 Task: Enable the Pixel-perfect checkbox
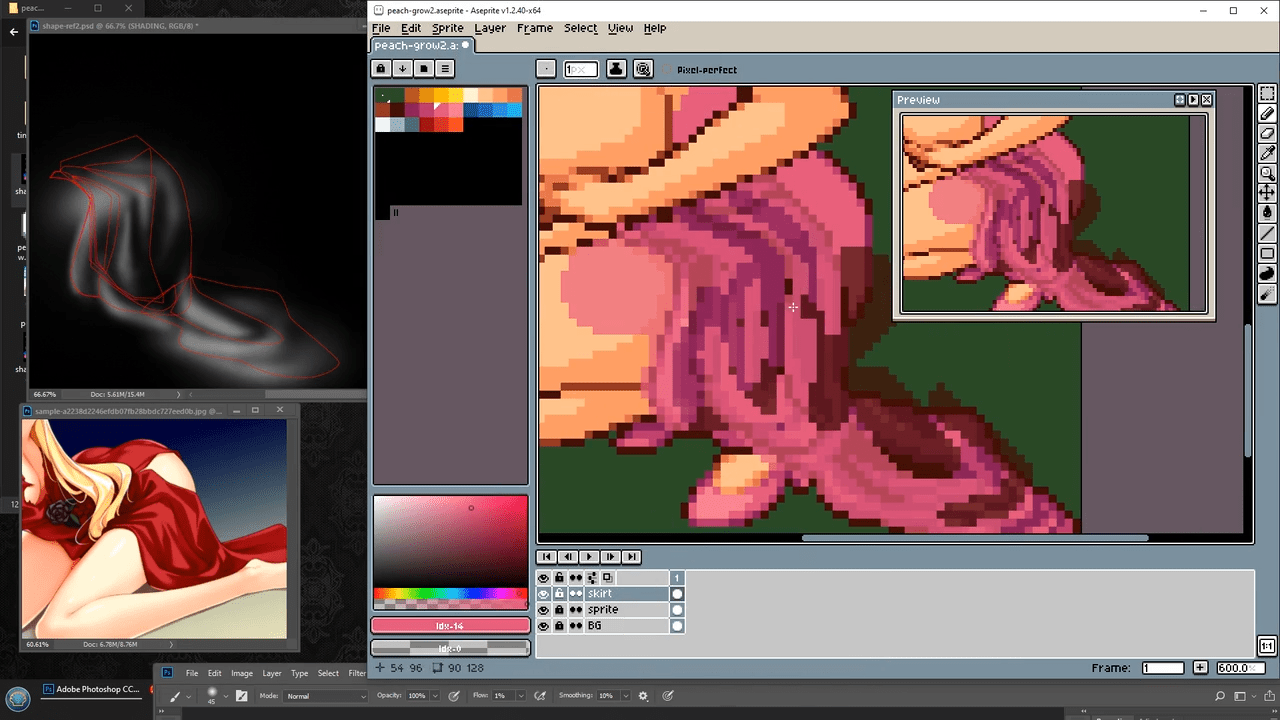668,70
